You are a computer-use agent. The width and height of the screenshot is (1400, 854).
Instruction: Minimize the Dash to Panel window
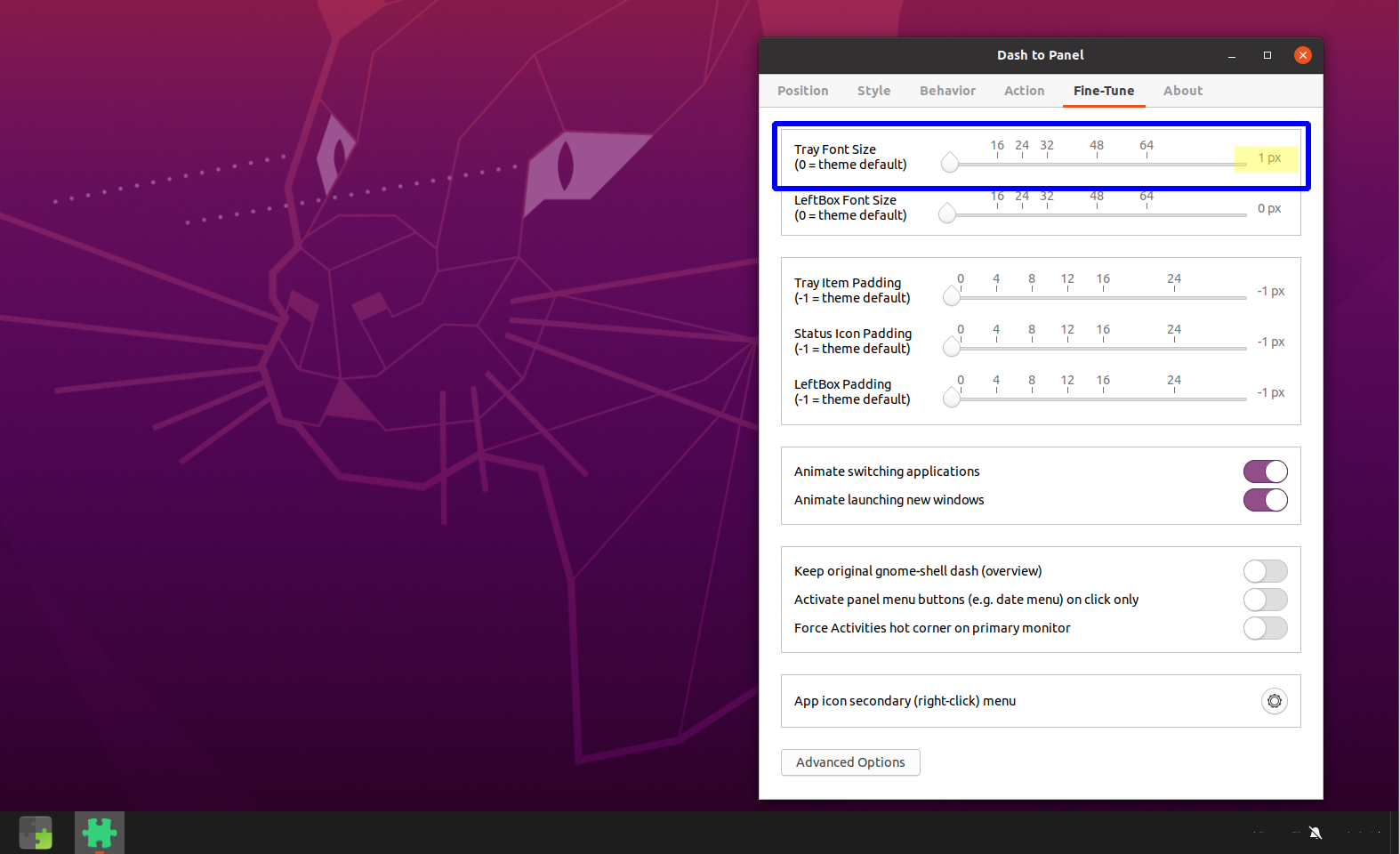pos(1232,55)
